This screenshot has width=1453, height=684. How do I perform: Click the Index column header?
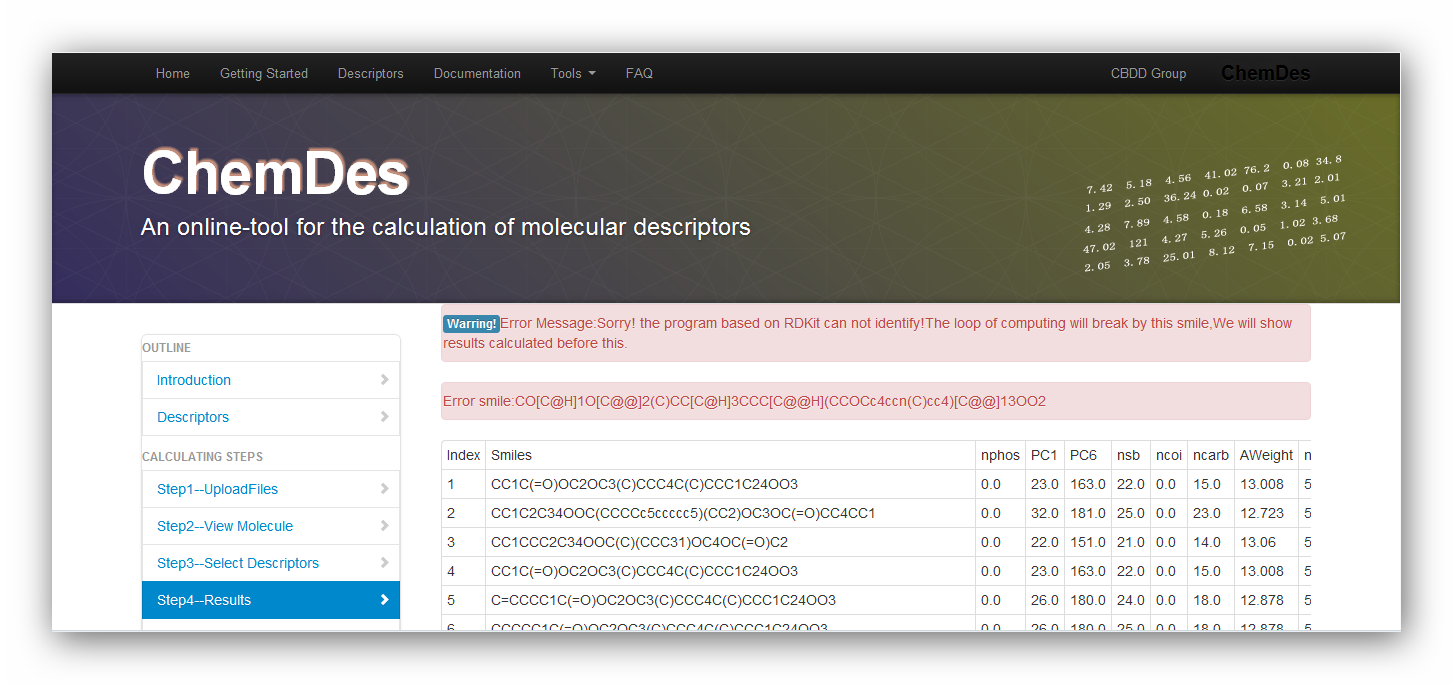(463, 455)
